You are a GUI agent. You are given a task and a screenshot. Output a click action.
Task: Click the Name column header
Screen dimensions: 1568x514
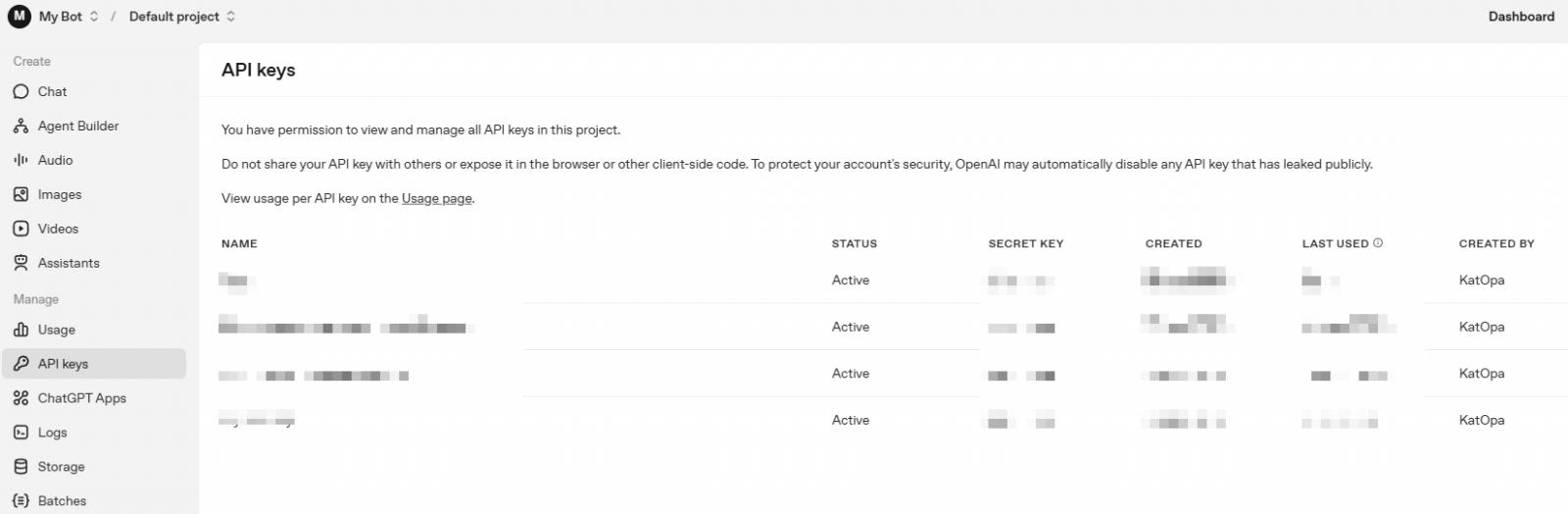click(x=239, y=243)
